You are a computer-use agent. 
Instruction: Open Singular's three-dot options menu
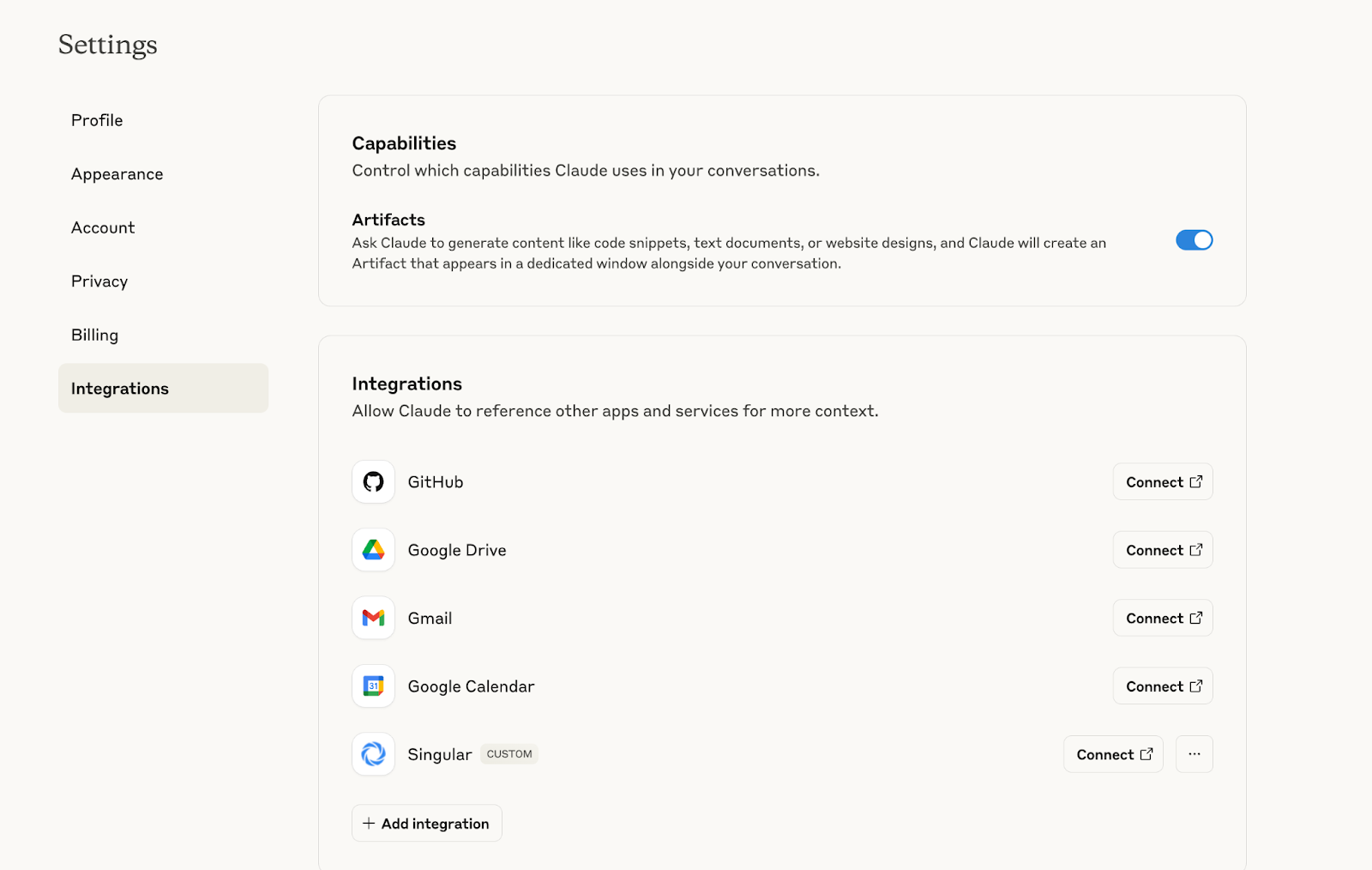point(1194,754)
